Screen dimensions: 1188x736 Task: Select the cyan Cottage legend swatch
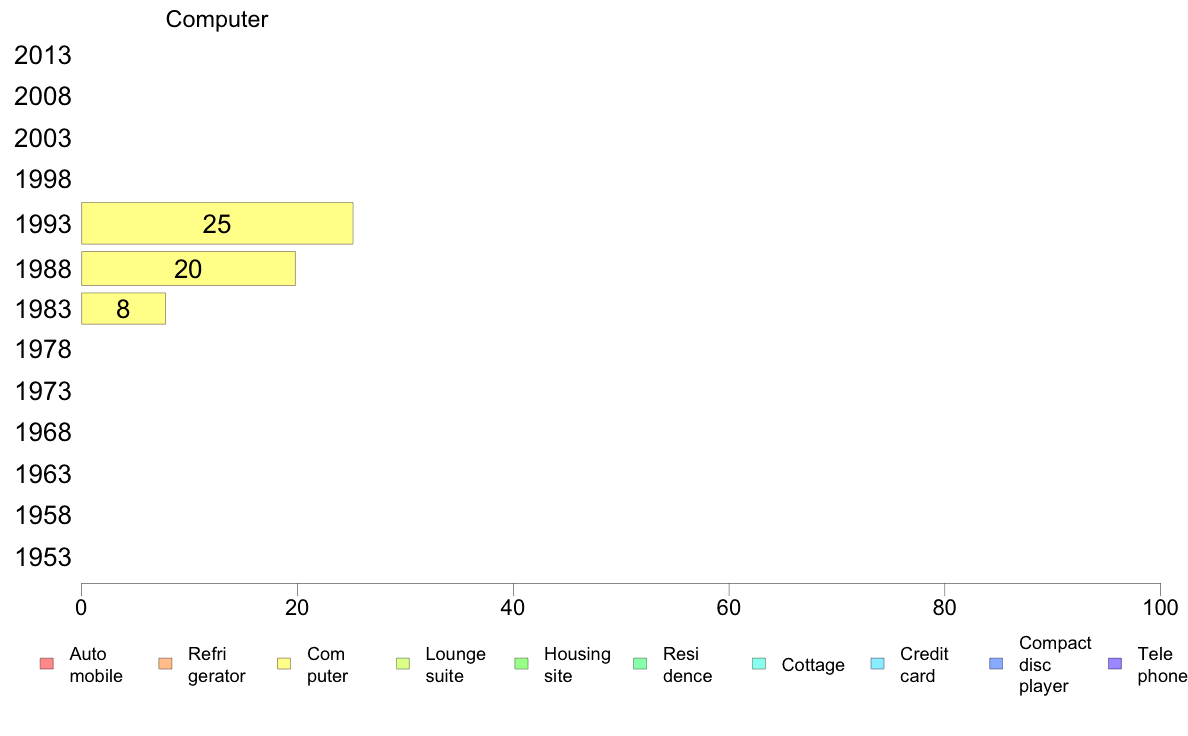point(759,664)
